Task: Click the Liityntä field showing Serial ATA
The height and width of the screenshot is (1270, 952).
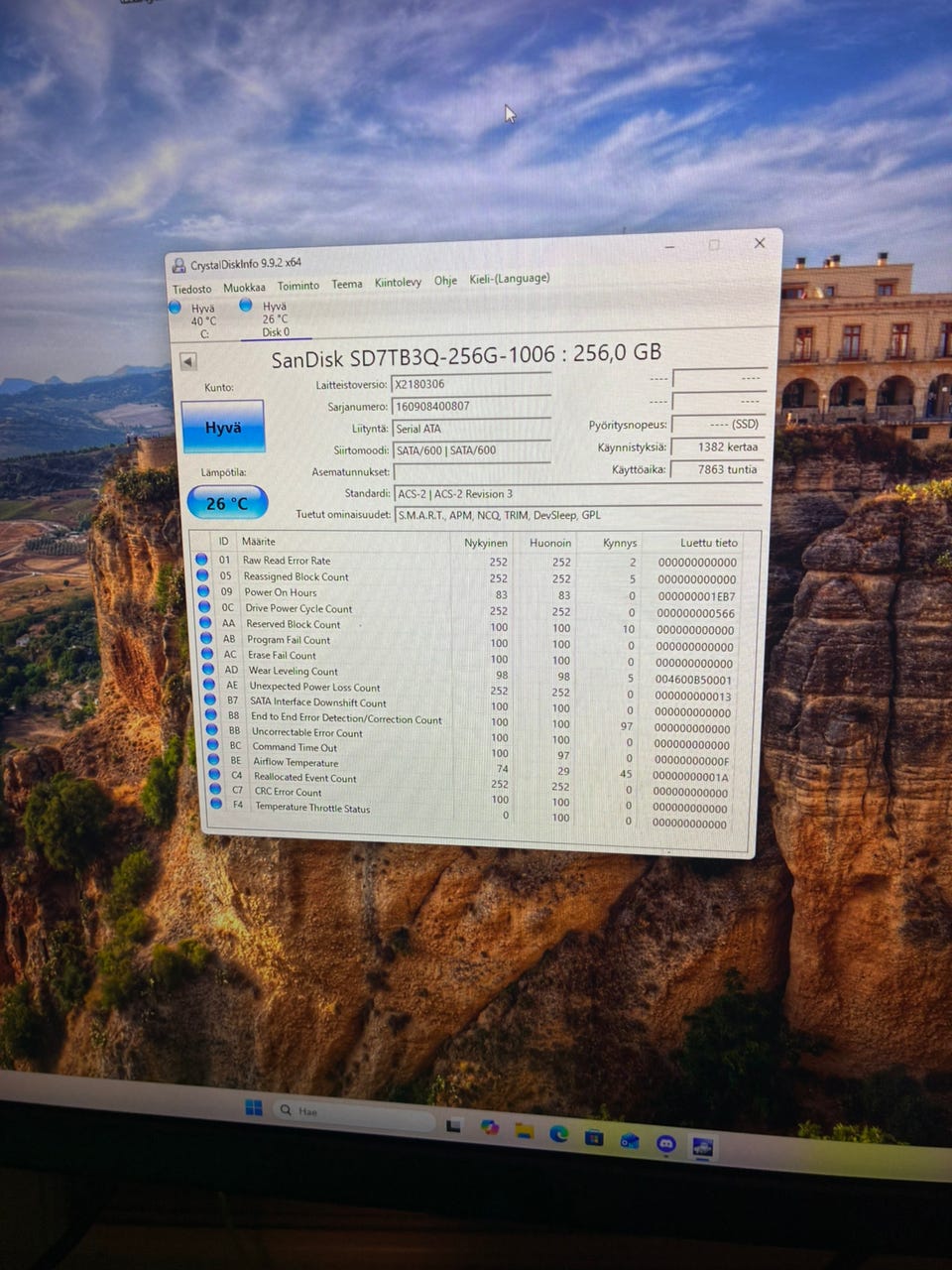Action: 471,428
